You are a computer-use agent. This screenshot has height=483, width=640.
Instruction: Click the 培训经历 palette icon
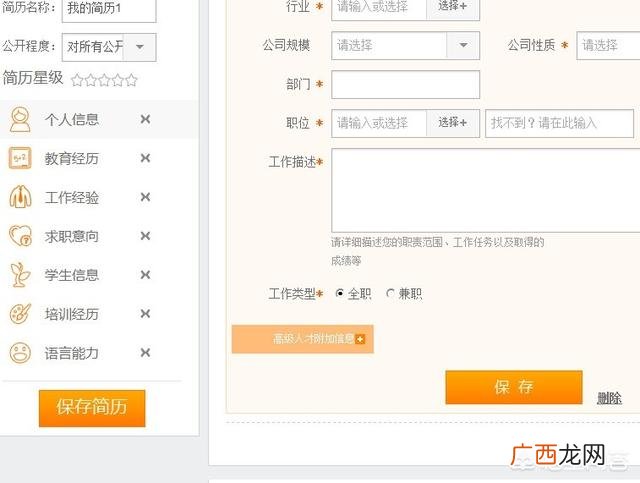20,314
